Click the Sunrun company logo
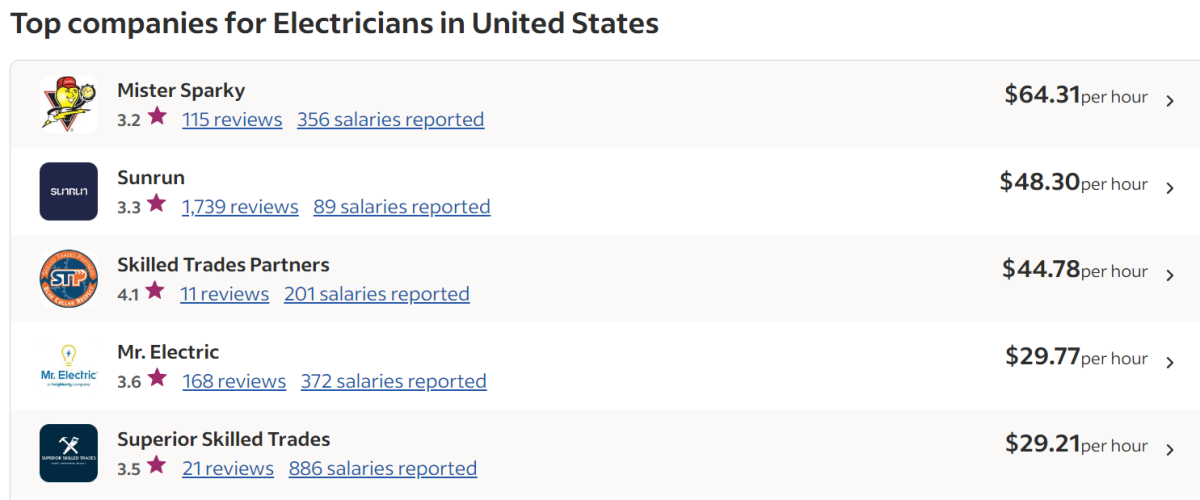Viewport: 1200px width, 500px height. coord(68,191)
